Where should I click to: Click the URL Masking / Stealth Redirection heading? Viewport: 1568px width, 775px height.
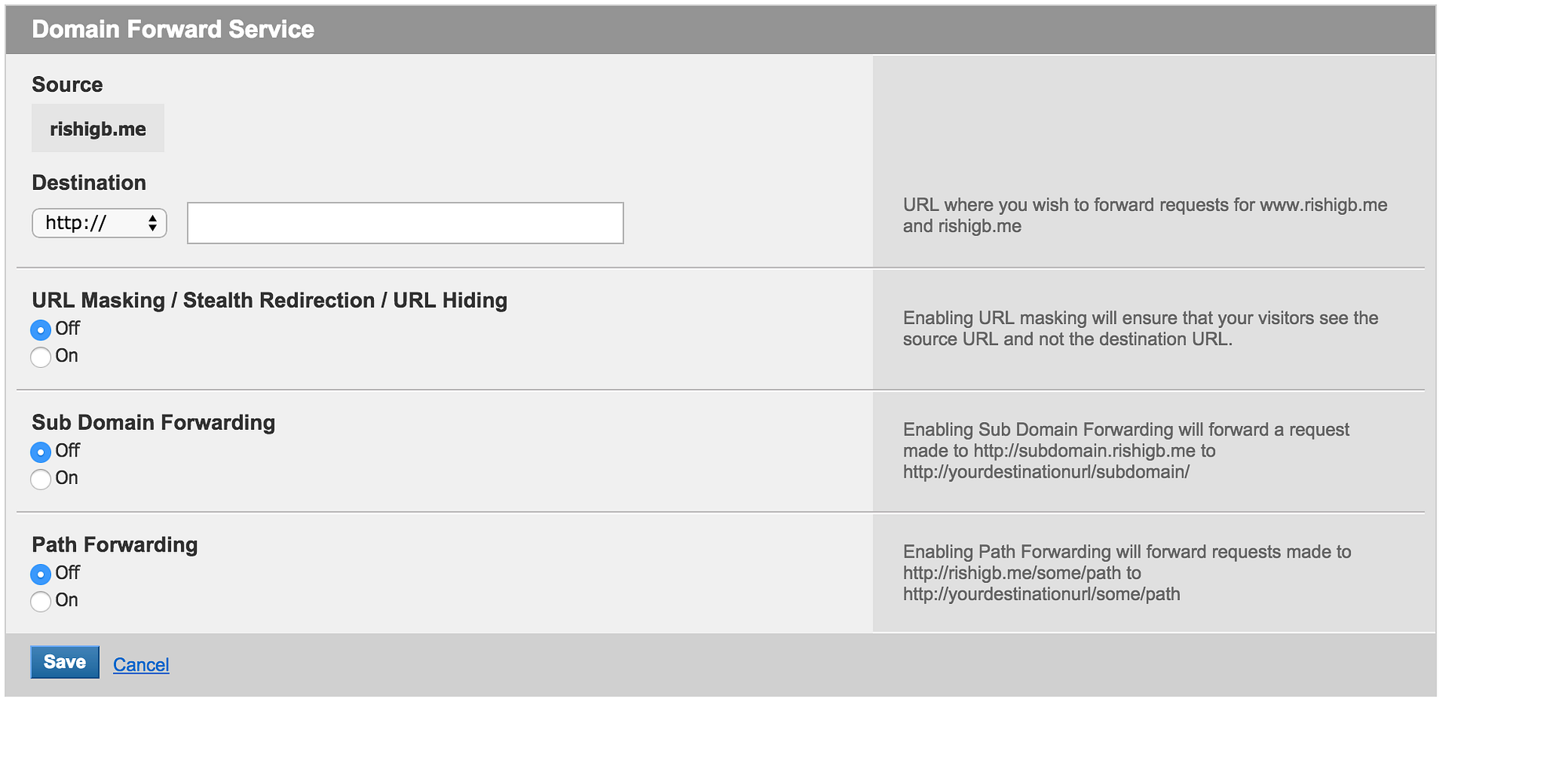pos(270,300)
